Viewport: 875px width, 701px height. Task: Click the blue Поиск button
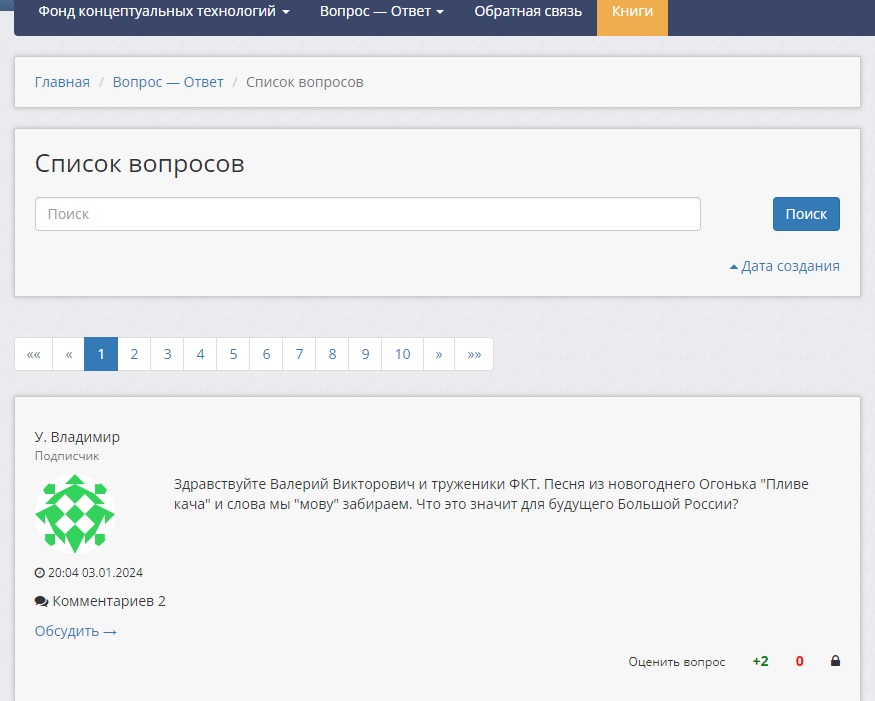806,214
